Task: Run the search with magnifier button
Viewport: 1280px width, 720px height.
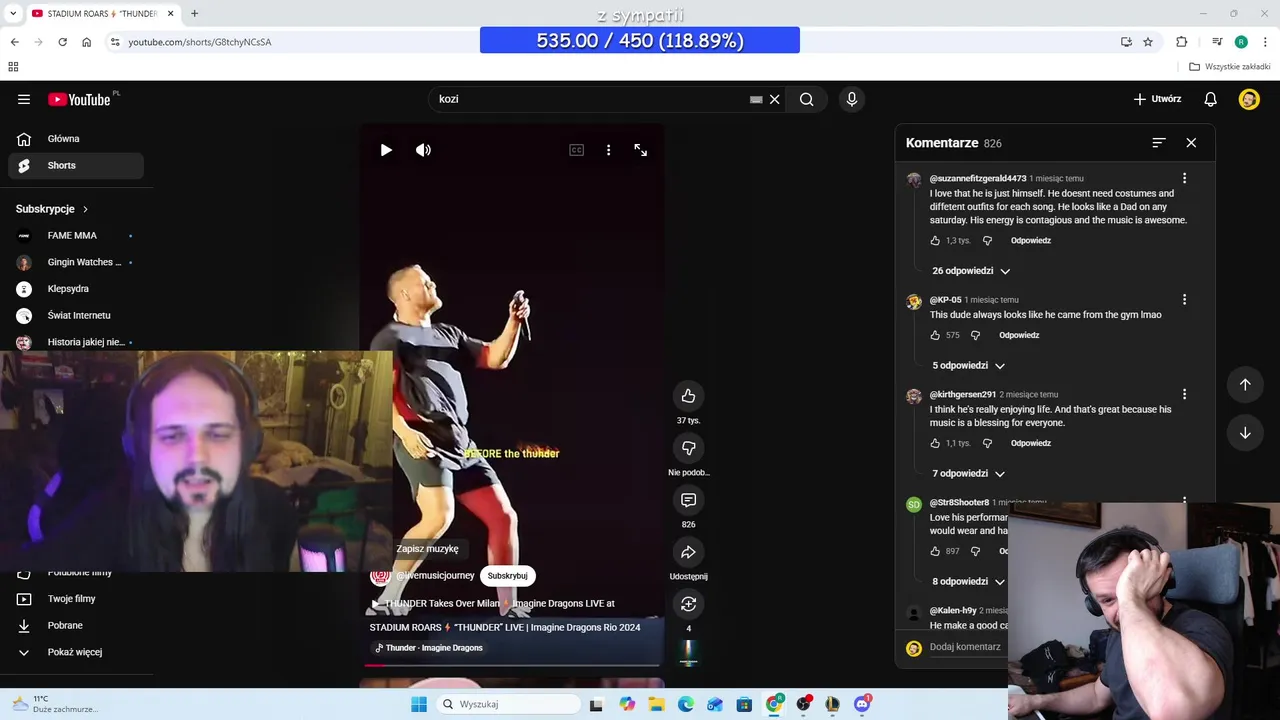Action: click(806, 99)
